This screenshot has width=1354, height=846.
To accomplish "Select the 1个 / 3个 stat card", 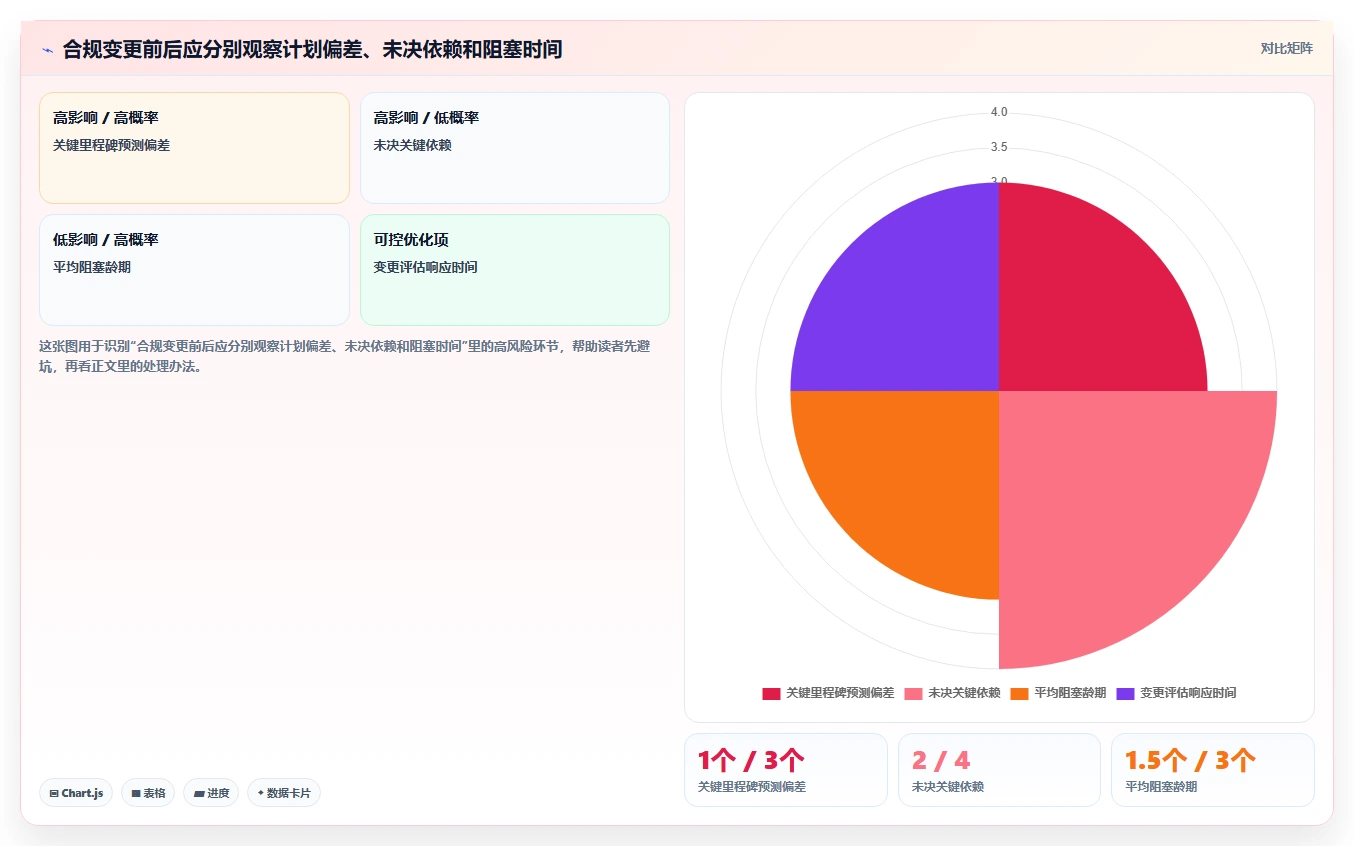I will (x=785, y=770).
